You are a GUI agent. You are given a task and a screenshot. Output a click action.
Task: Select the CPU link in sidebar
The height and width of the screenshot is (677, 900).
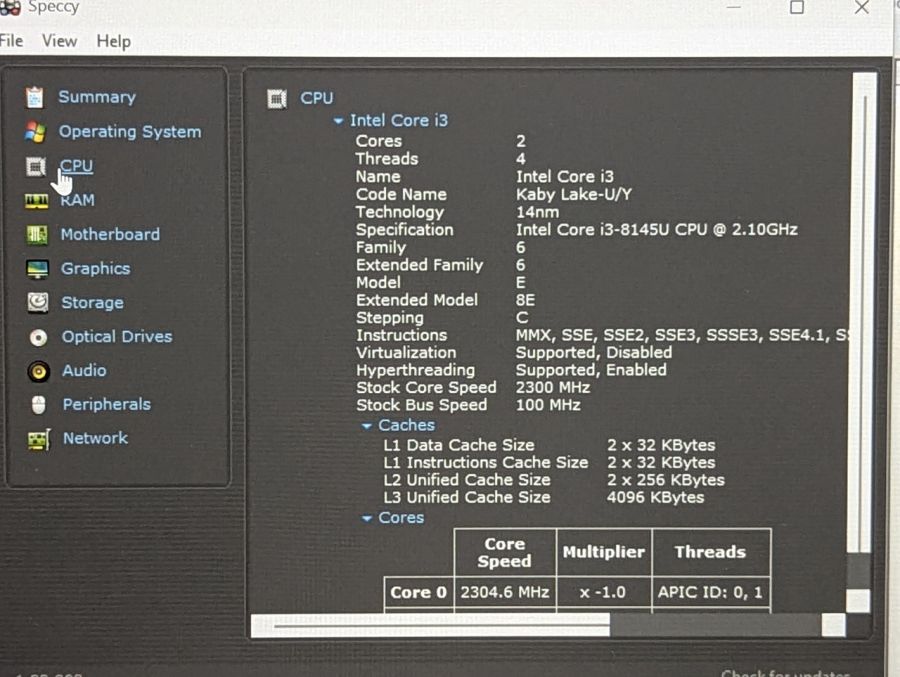tap(76, 166)
